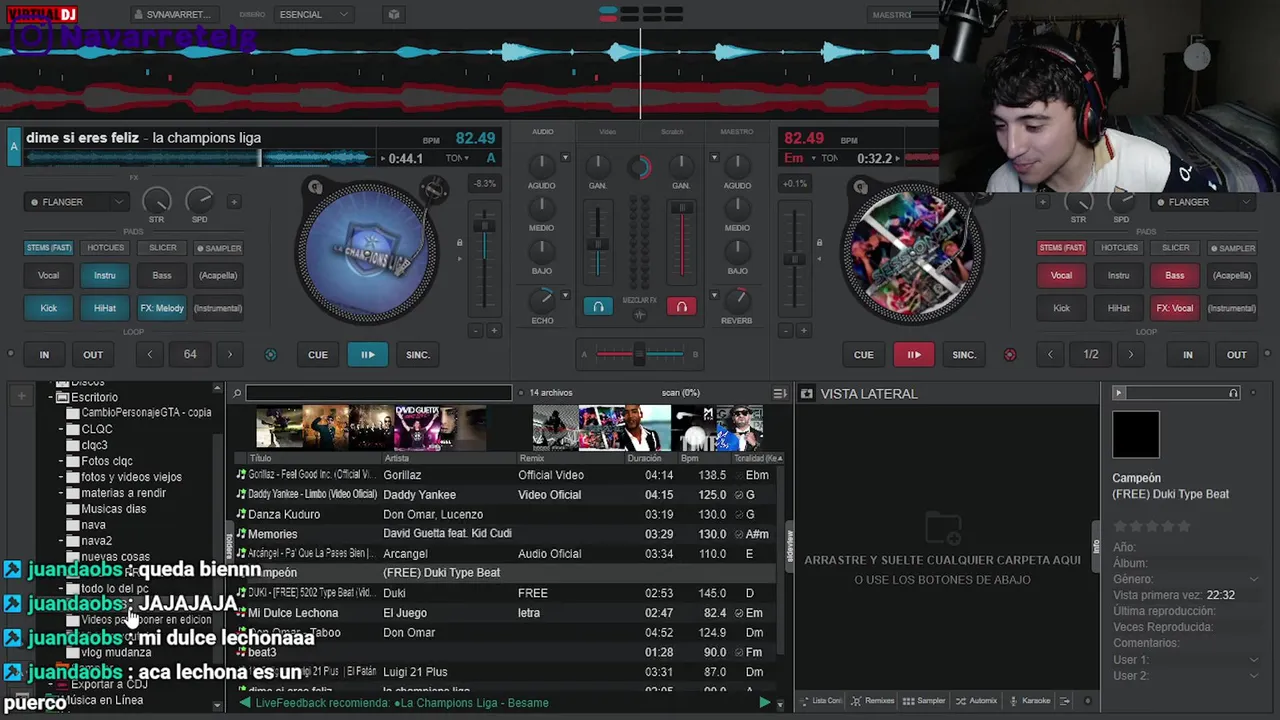Screen dimensions: 1280x720
Task: Set loop OUT on the right deck
Action: coord(1237,355)
